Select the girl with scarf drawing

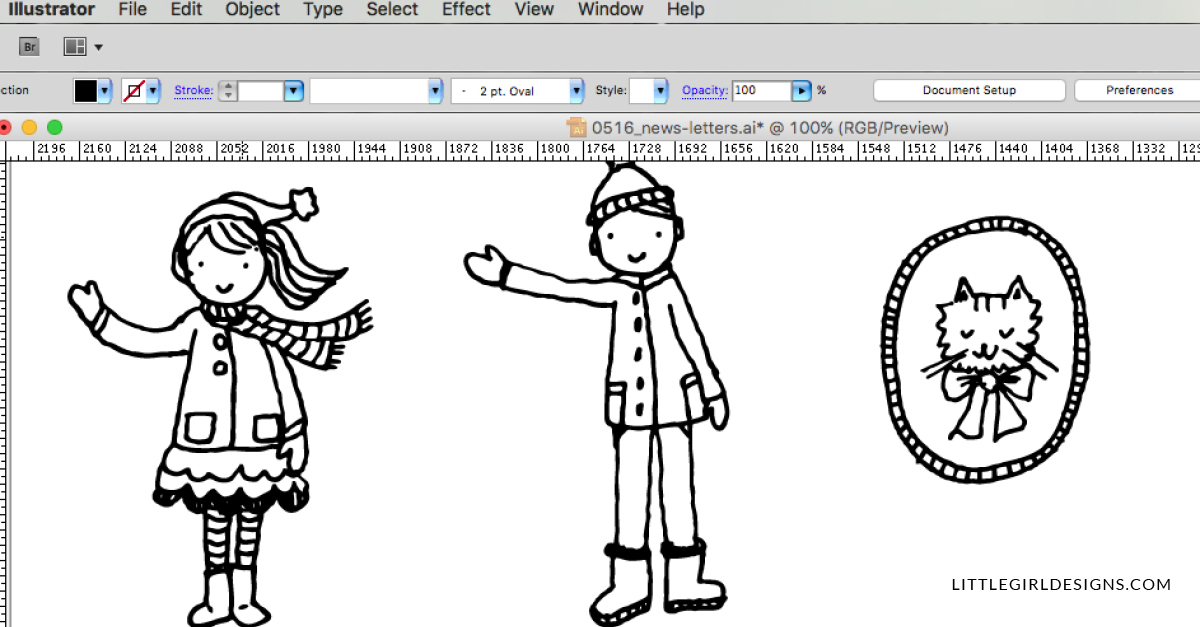pyautogui.click(x=221, y=406)
